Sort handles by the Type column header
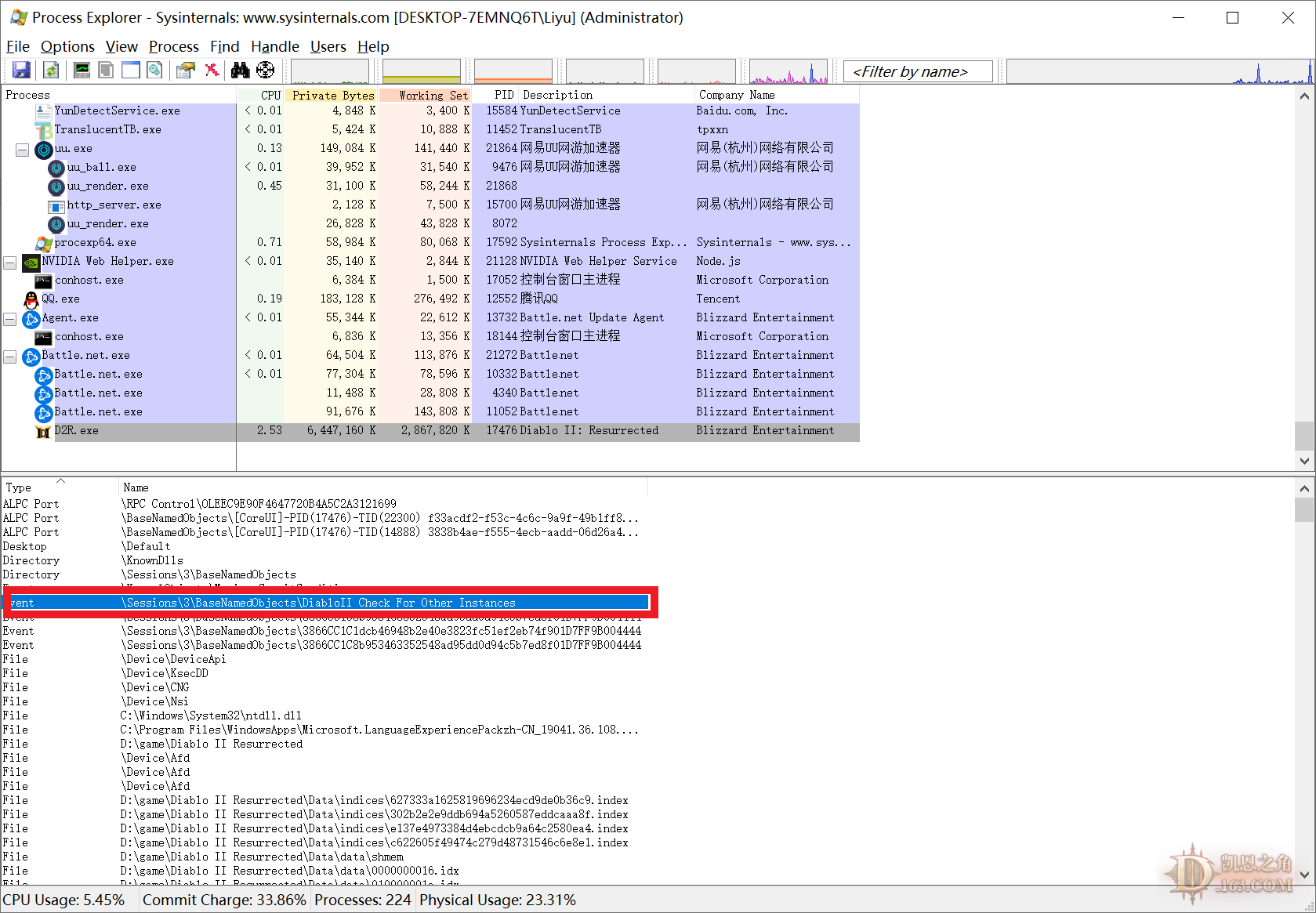The height and width of the screenshot is (913, 1316). coord(60,487)
